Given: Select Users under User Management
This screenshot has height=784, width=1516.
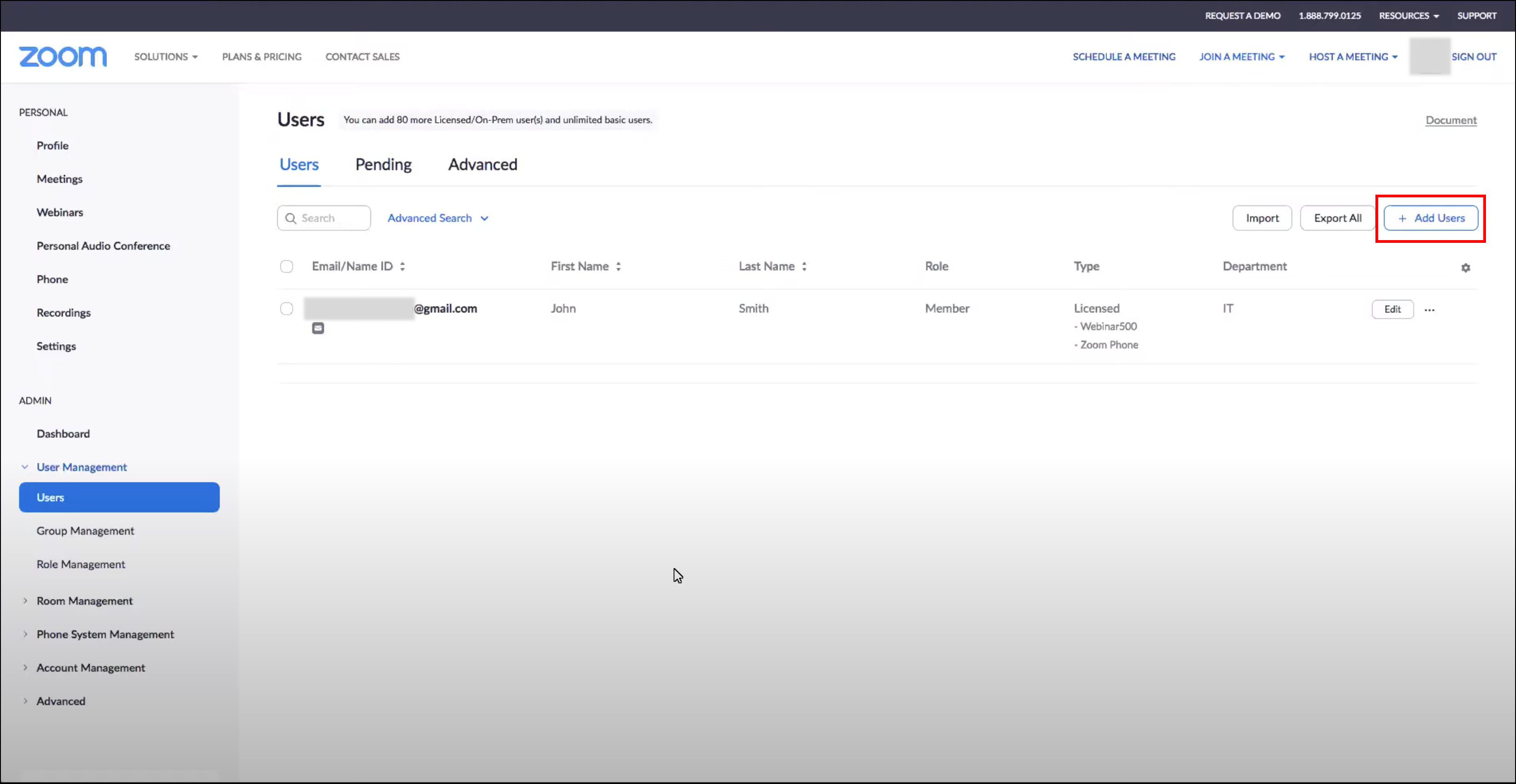Looking at the screenshot, I should pos(119,498).
